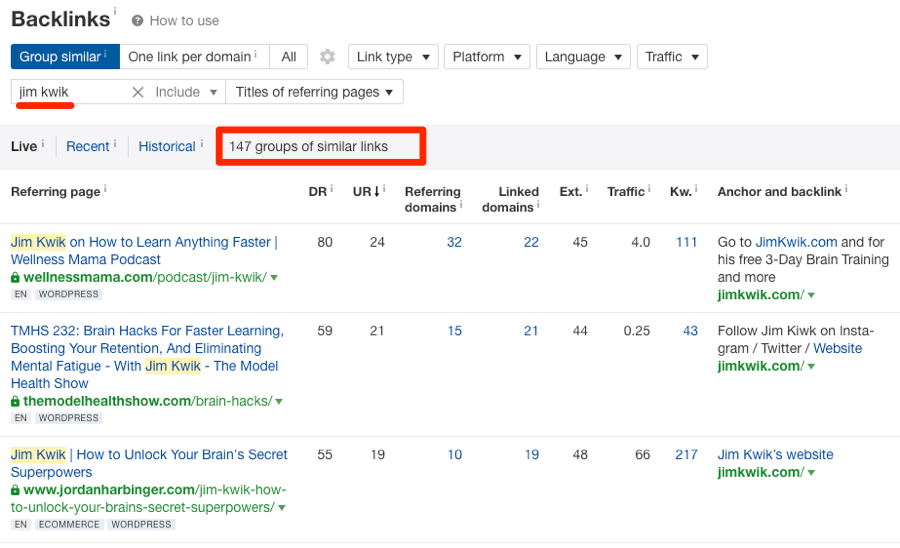Screen dimensions: 900x548
Task: Expand the Language filter dropdown
Action: [x=583, y=57]
